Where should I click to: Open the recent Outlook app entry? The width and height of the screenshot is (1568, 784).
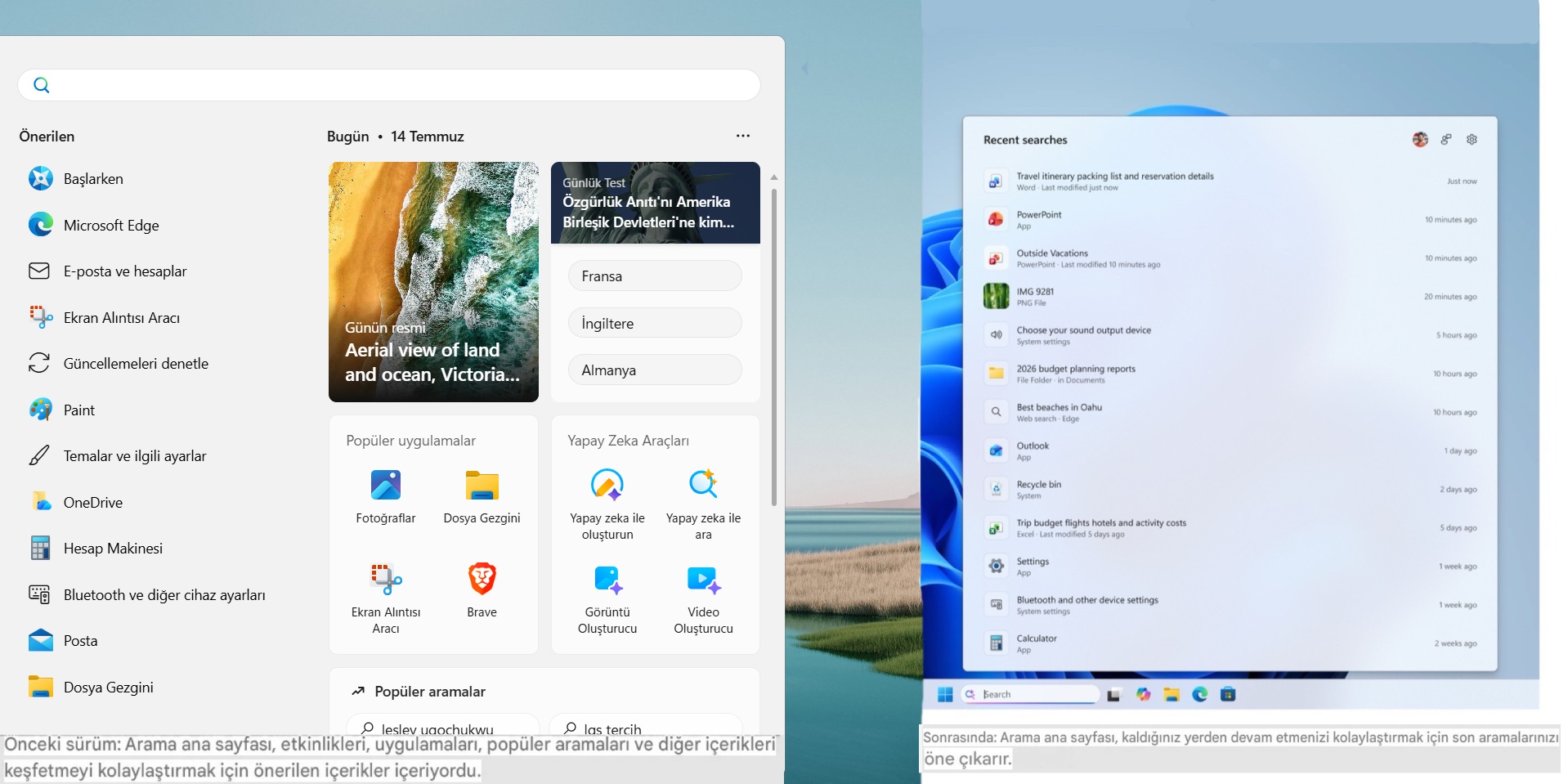pos(1230,450)
